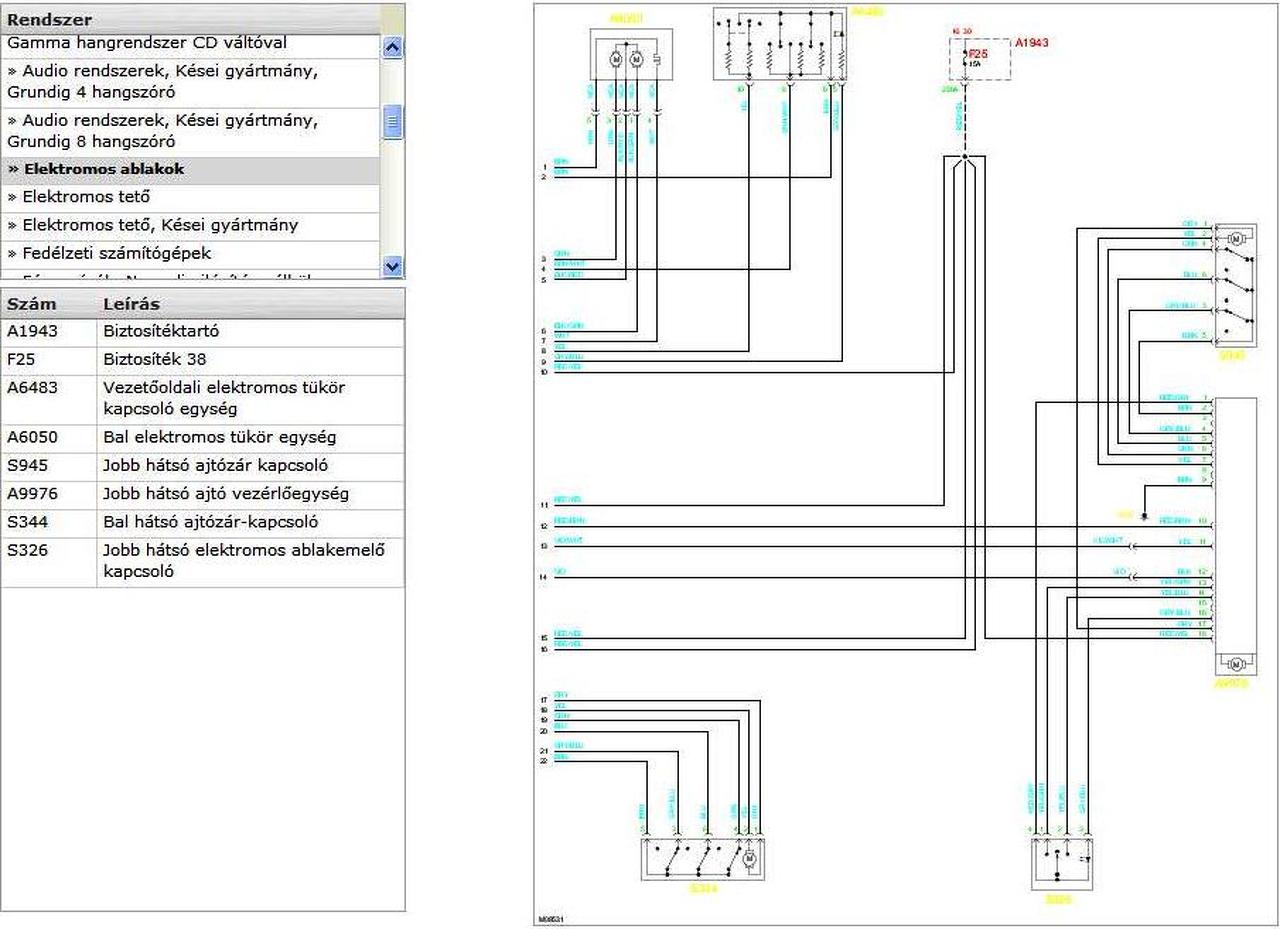The height and width of the screenshot is (929, 1280).
Task: Select the A6483 mirror switch unit symbol
Action: point(780,44)
